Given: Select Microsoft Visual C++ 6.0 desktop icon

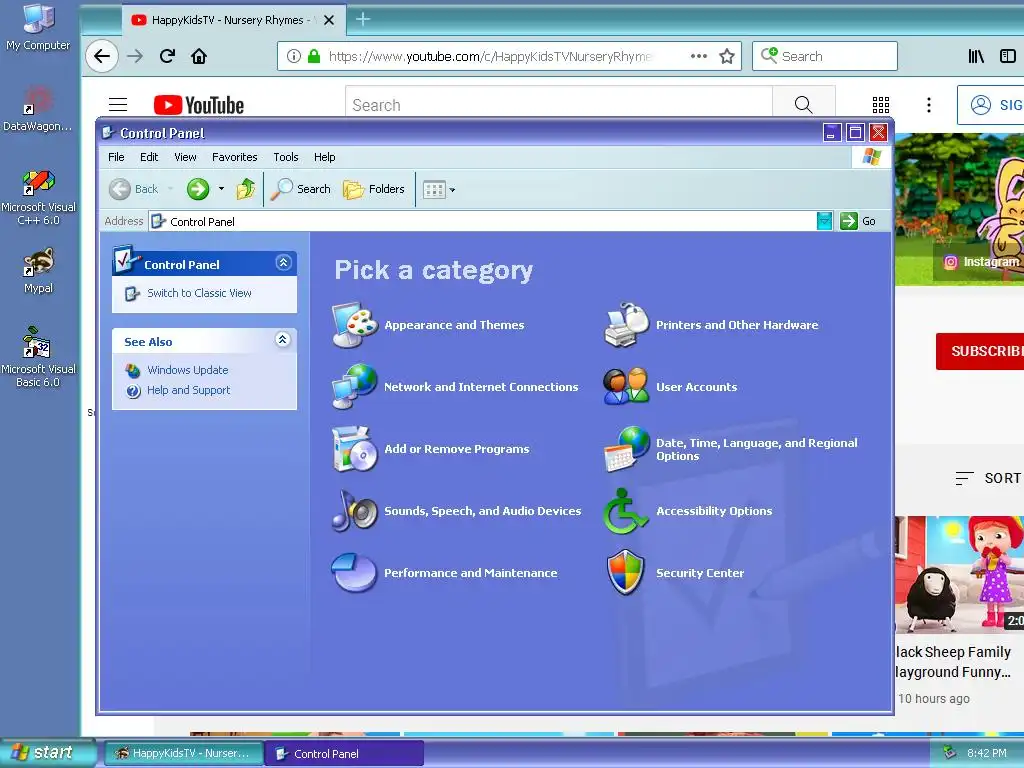Looking at the screenshot, I should [x=39, y=197].
